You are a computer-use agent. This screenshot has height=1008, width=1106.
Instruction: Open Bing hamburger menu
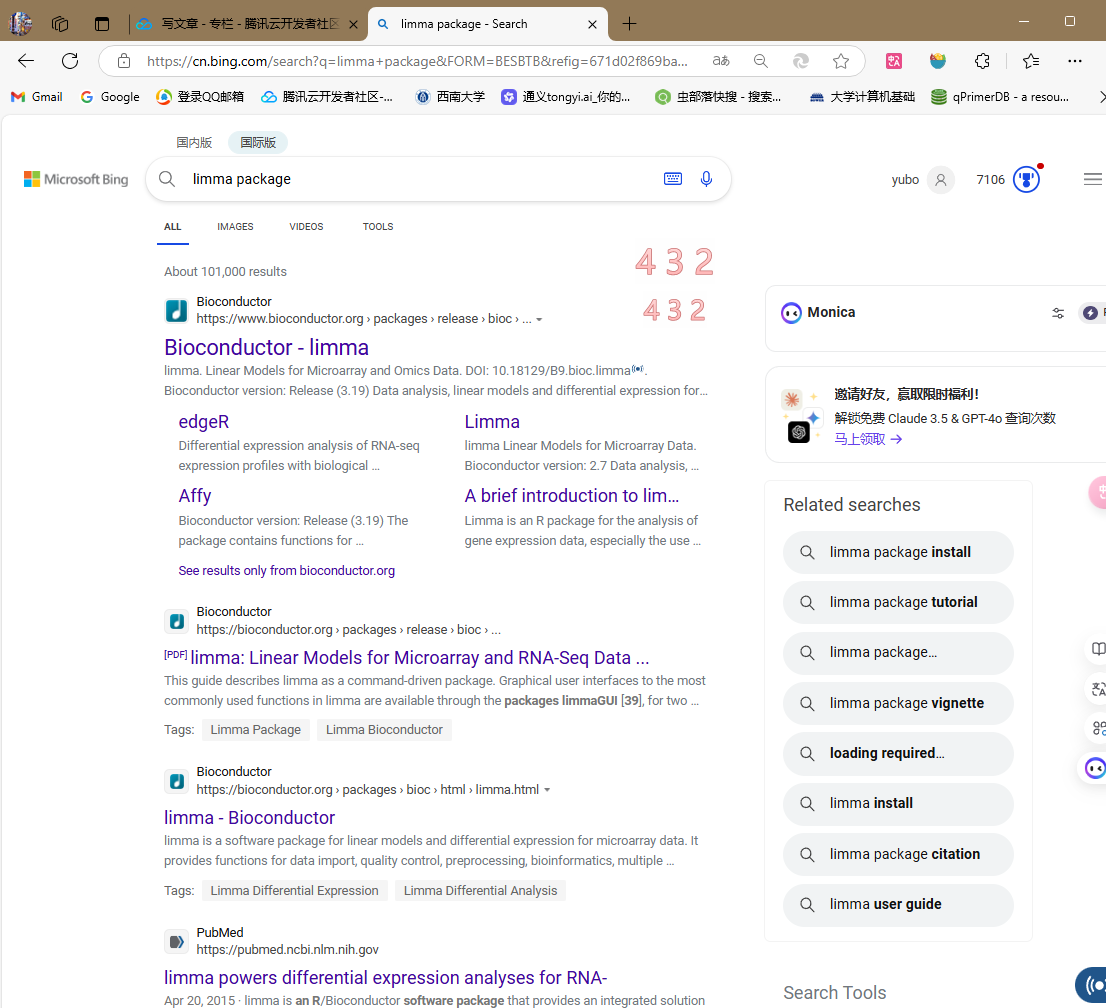[1093, 180]
